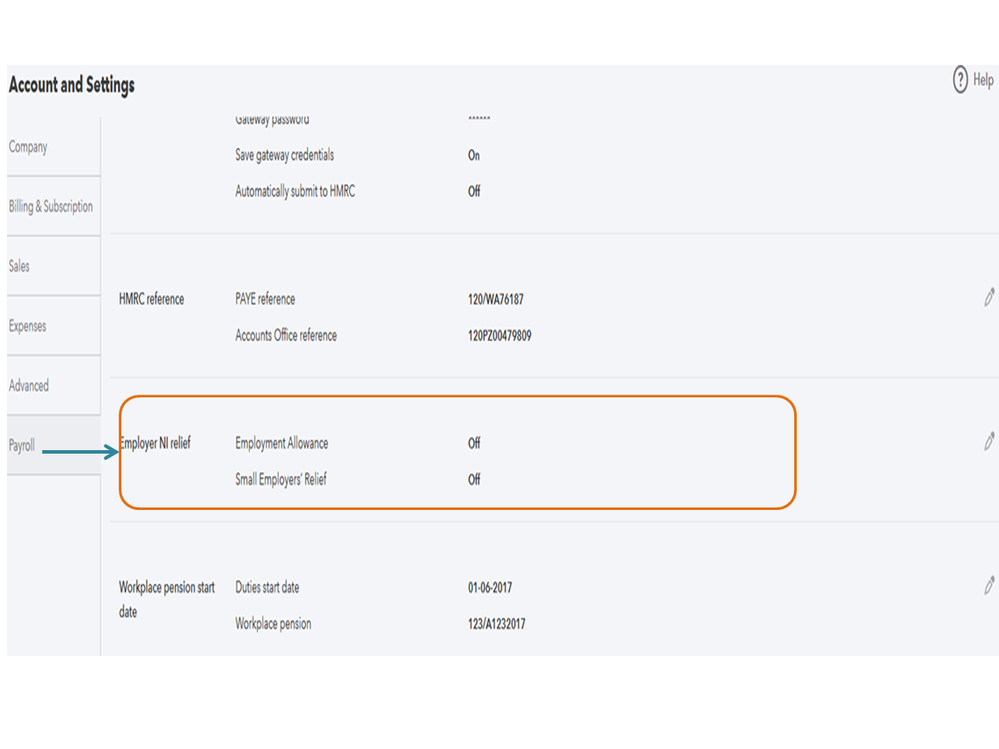Viewport: 999px width, 749px height.
Task: Edit HMRC reference with pencil icon
Action: pyautogui.click(x=989, y=297)
